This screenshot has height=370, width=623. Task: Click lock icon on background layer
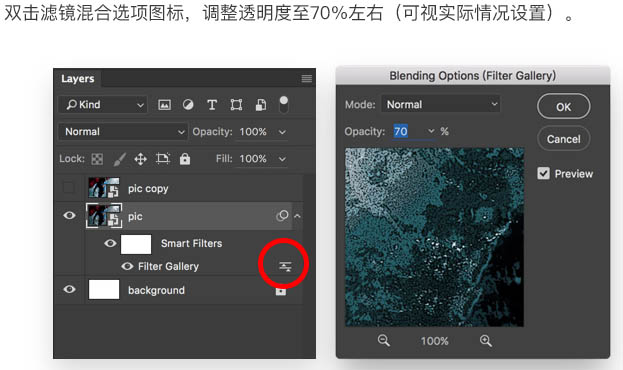[x=281, y=292]
